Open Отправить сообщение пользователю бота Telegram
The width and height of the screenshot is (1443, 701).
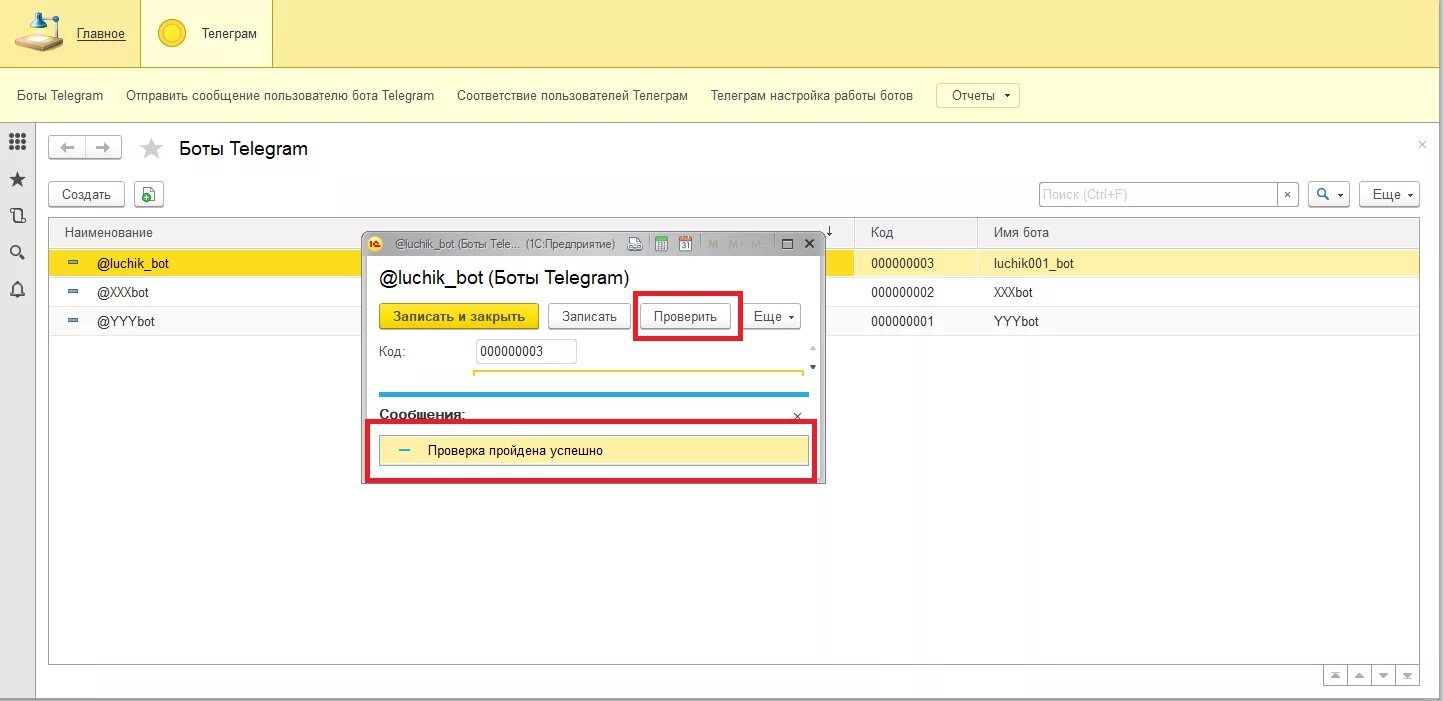pyautogui.click(x=280, y=96)
